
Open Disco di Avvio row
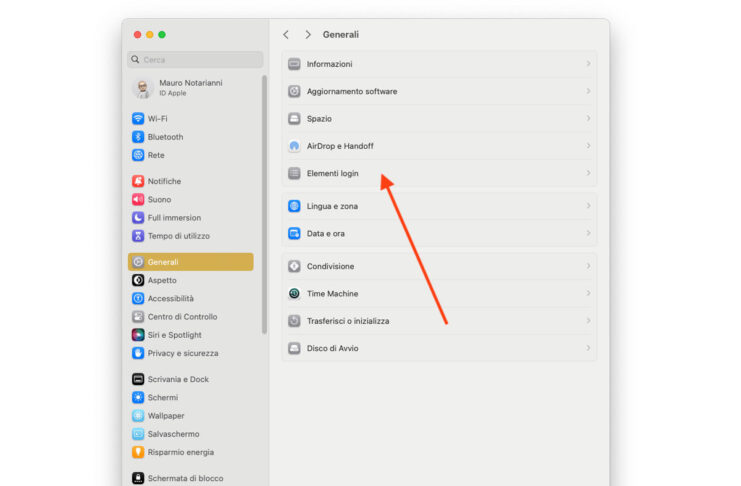click(439, 348)
